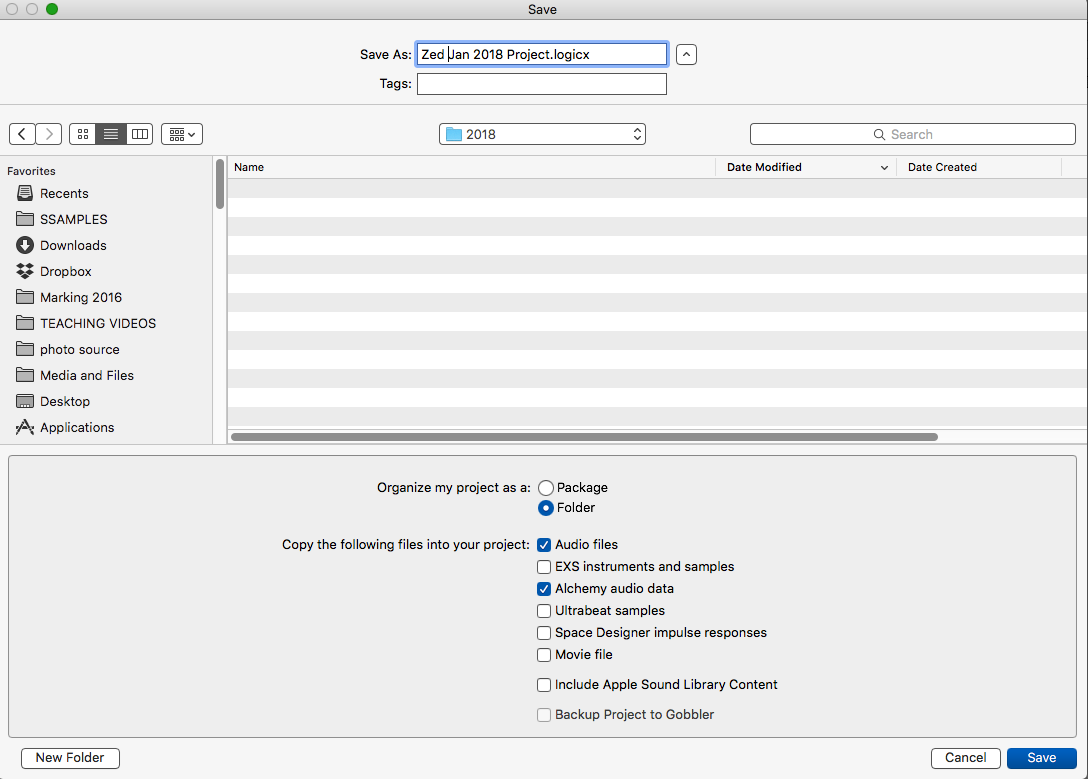Screen dimensions: 1088x779
Task: Open Applications in the sidebar
Action: [65, 427]
